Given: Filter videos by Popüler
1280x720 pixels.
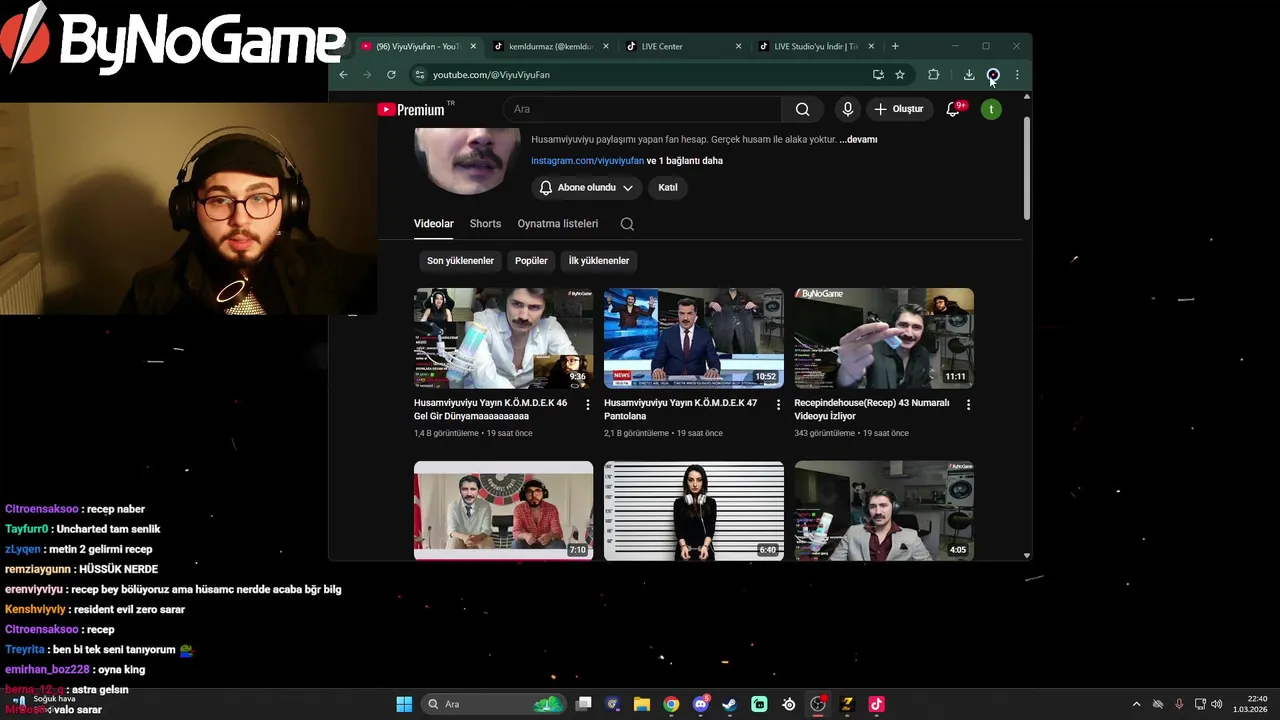Looking at the screenshot, I should pos(531,261).
